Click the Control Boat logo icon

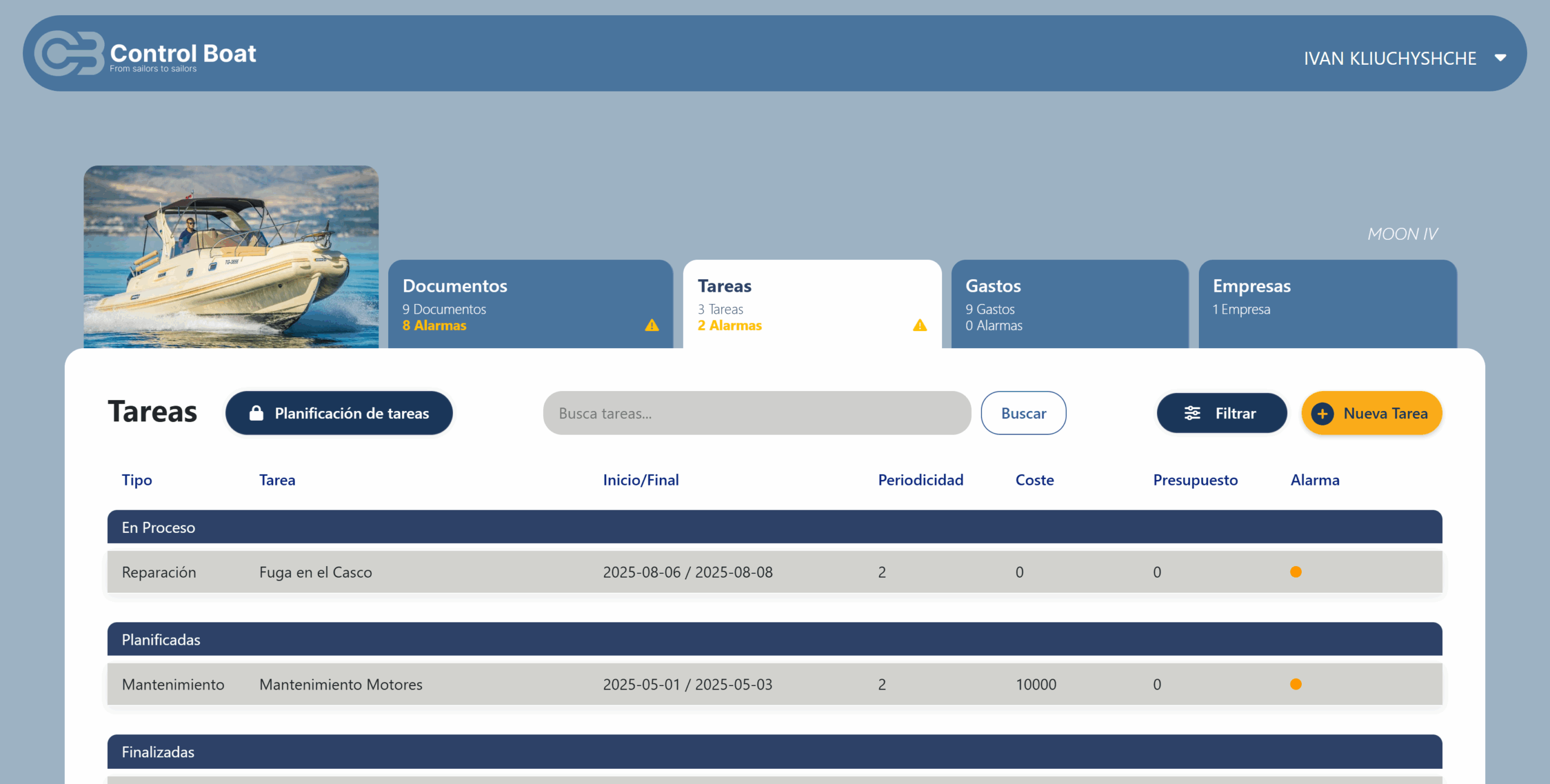68,53
